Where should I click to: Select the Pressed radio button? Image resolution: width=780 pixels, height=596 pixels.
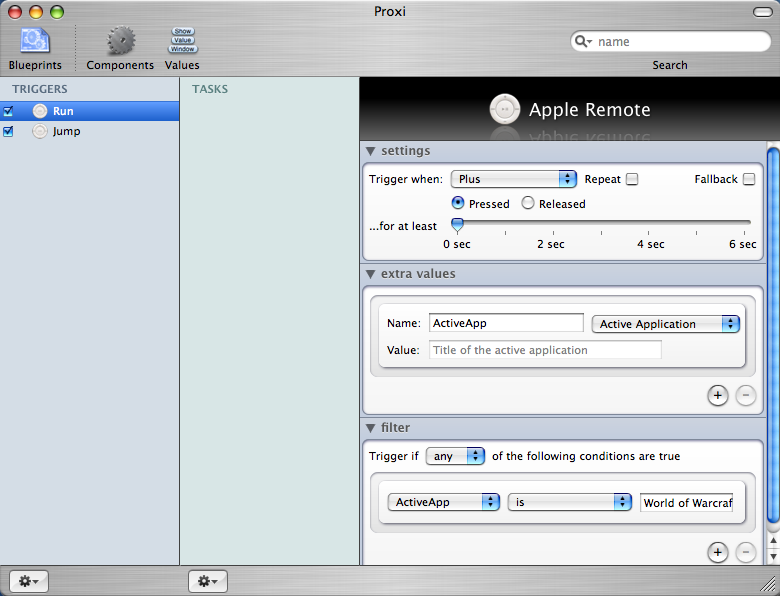pos(458,203)
